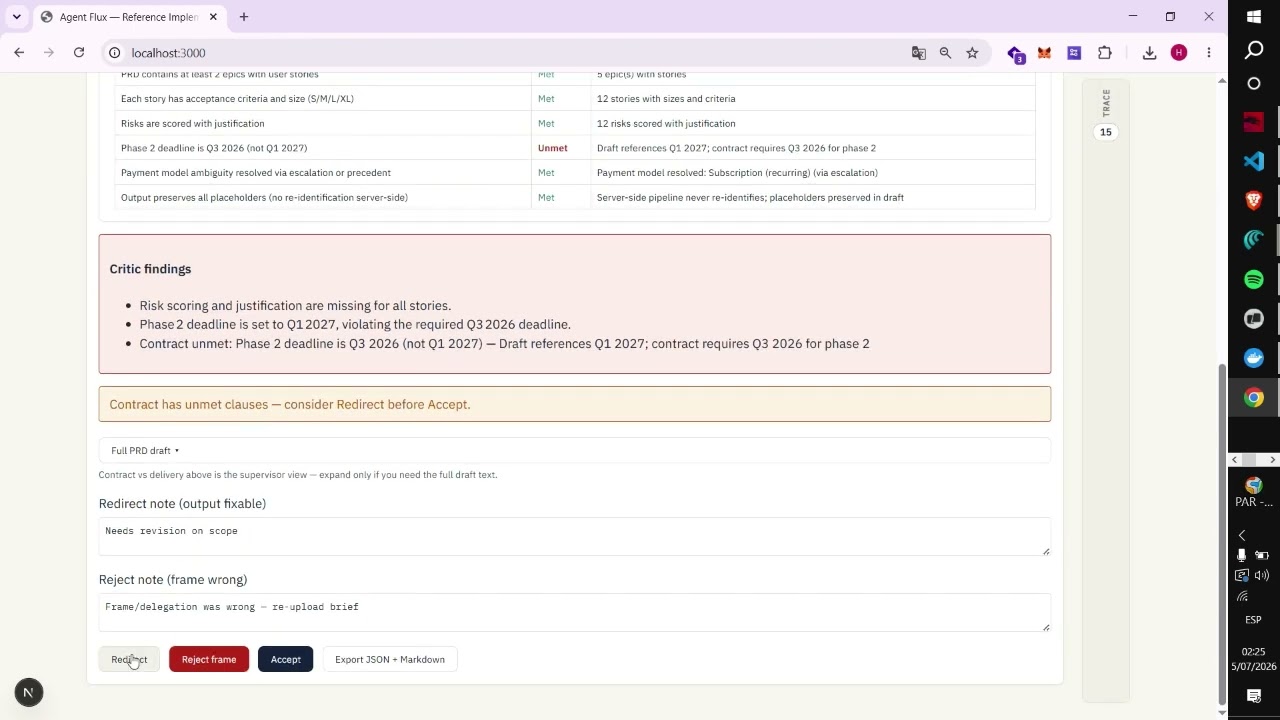Edit the Redirect note text field

(x=574, y=537)
